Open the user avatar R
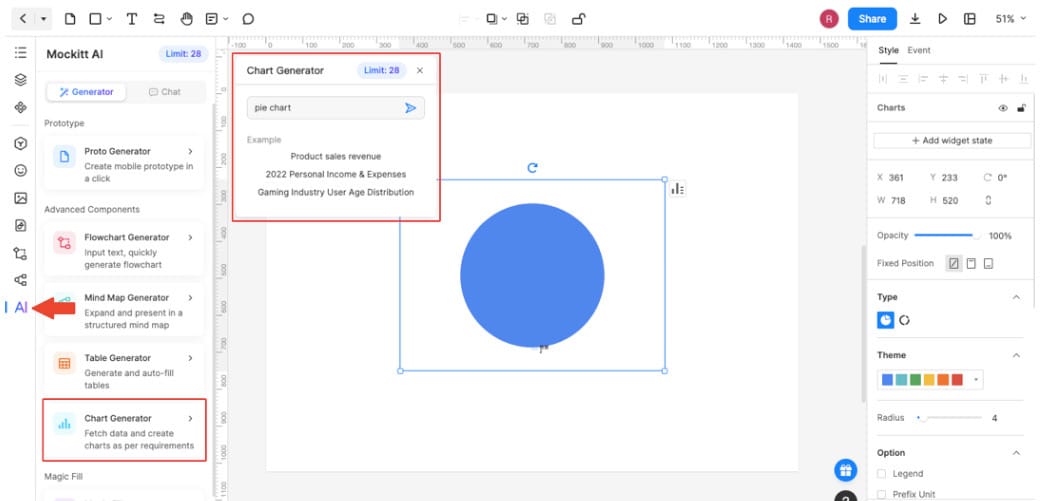The image size is (1040, 501). click(828, 19)
